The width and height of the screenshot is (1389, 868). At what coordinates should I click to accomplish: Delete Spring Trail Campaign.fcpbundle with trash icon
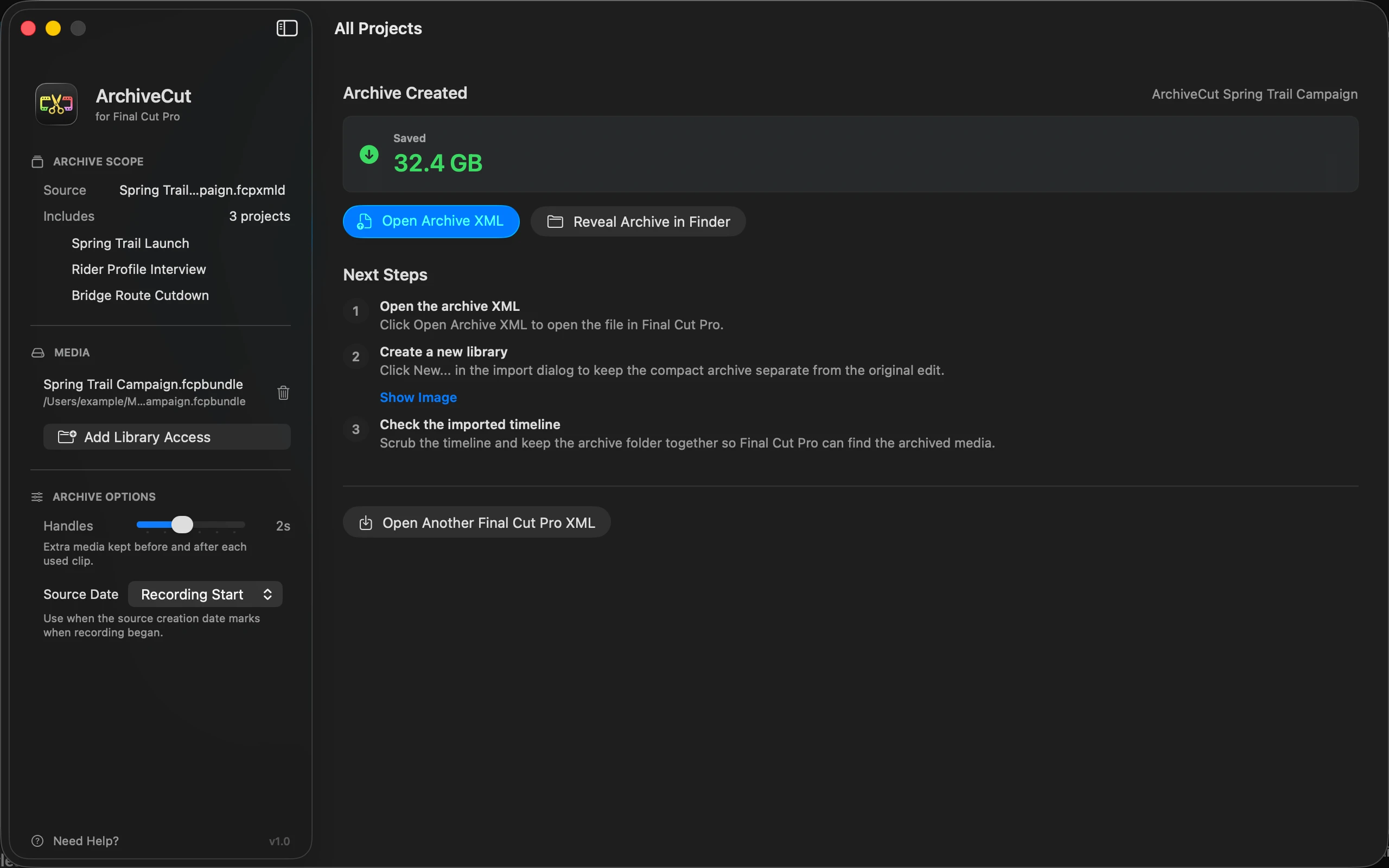pyautogui.click(x=283, y=393)
